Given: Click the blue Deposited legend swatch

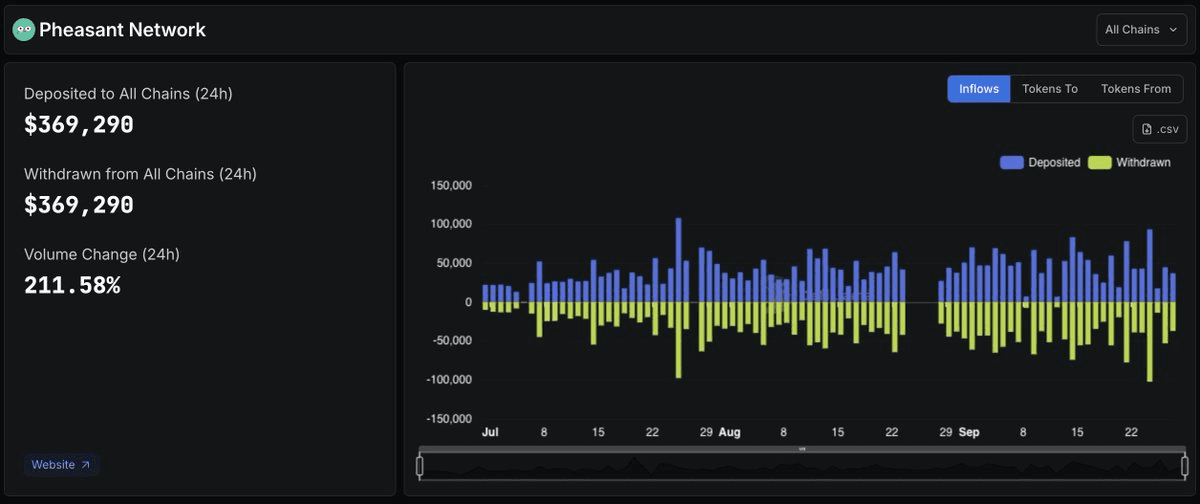Looking at the screenshot, I should point(1011,162).
